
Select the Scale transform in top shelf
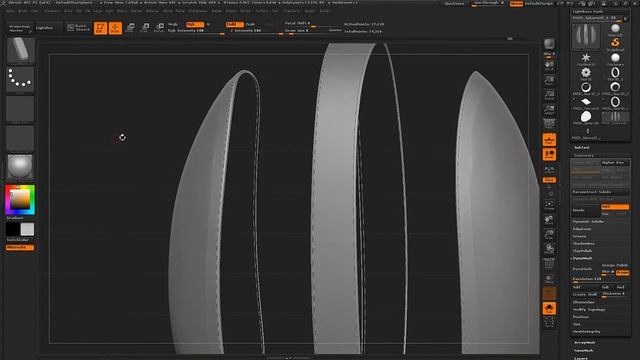(x=145, y=28)
